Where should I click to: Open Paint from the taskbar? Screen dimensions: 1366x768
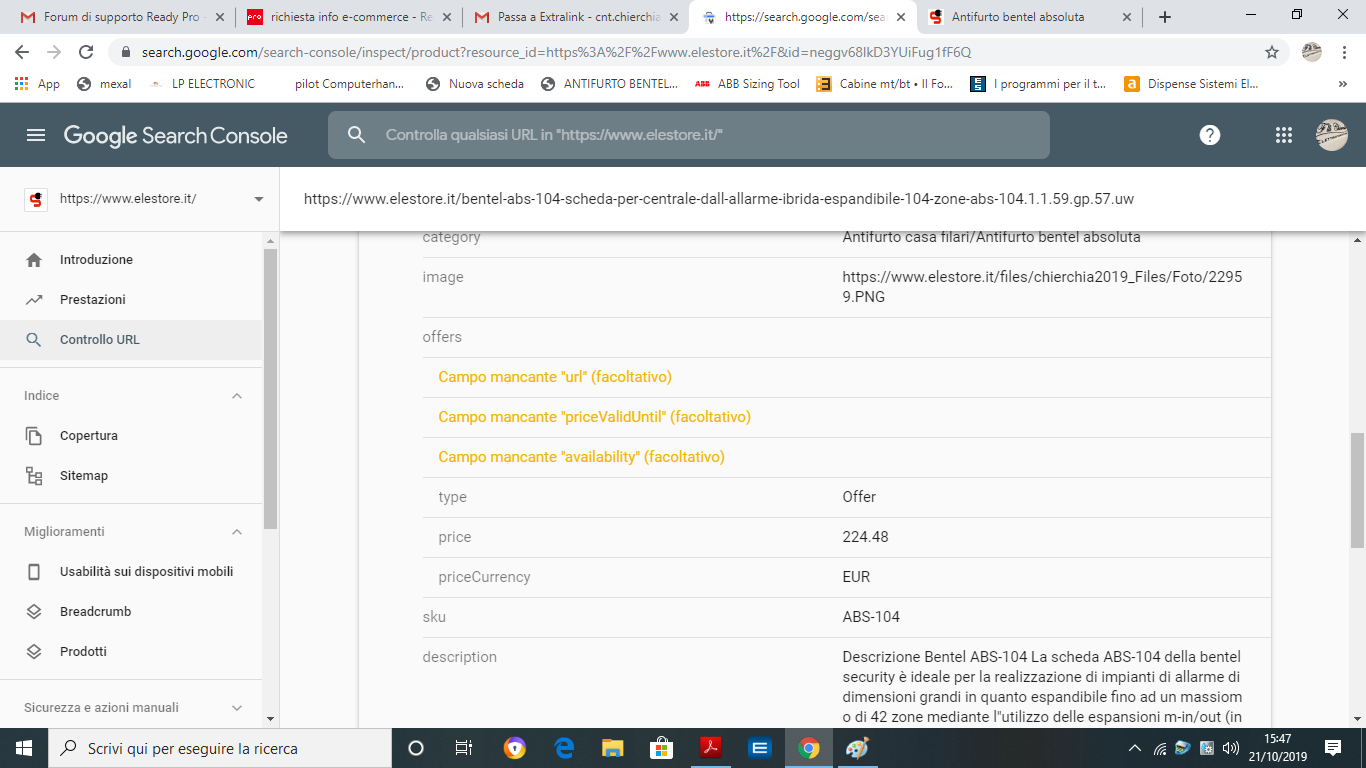[x=858, y=748]
